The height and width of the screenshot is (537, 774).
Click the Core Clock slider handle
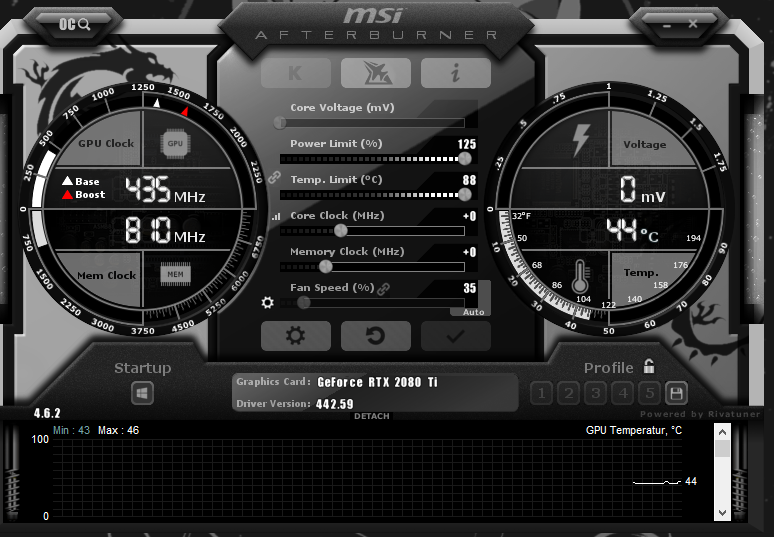[341, 230]
